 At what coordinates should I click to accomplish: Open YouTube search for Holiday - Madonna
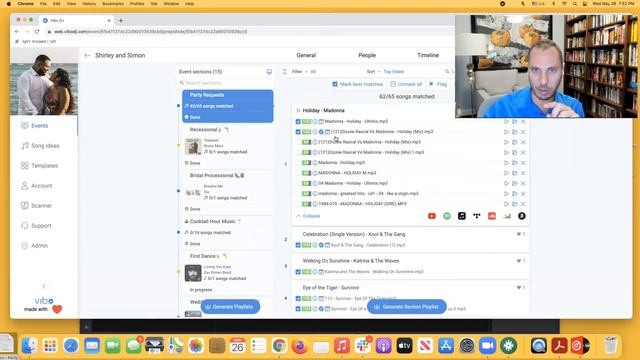pyautogui.click(x=432, y=216)
